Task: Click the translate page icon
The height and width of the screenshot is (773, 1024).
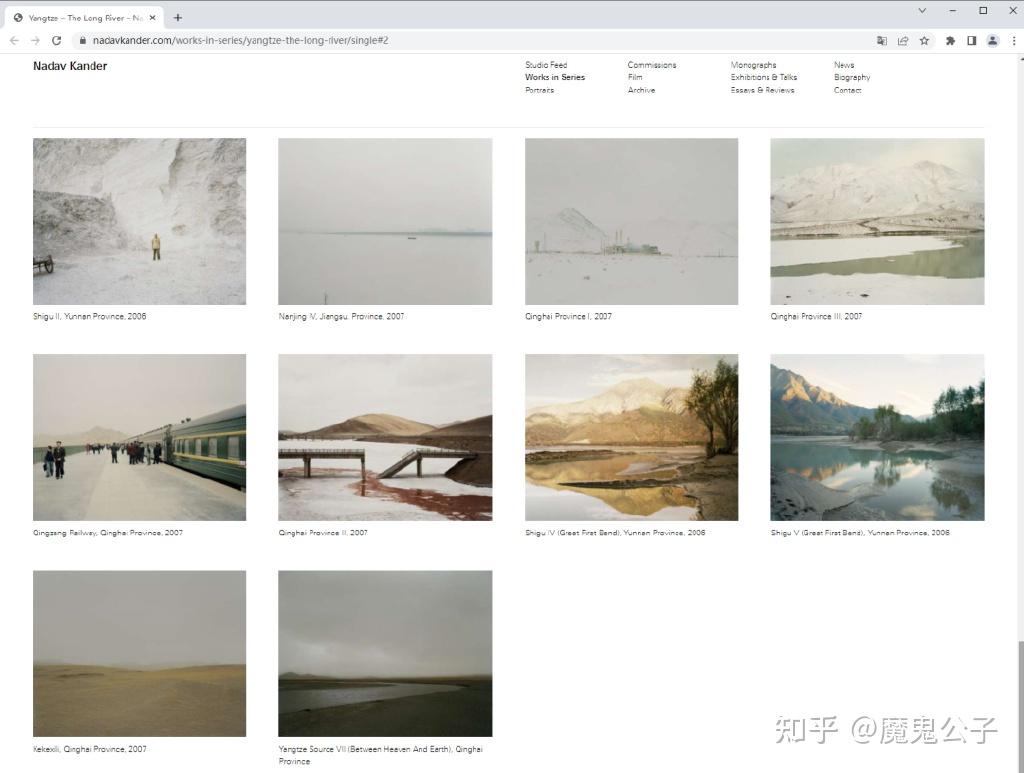Action: [x=882, y=40]
